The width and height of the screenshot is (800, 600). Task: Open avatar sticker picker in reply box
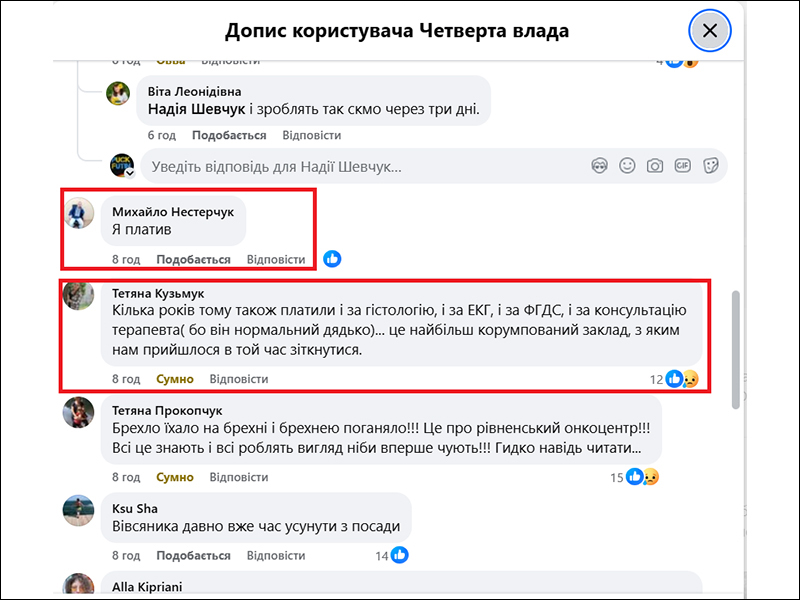(600, 165)
